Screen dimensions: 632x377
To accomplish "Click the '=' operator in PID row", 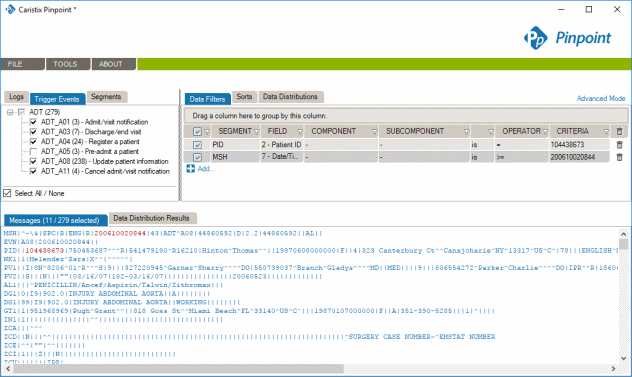I will [521, 144].
